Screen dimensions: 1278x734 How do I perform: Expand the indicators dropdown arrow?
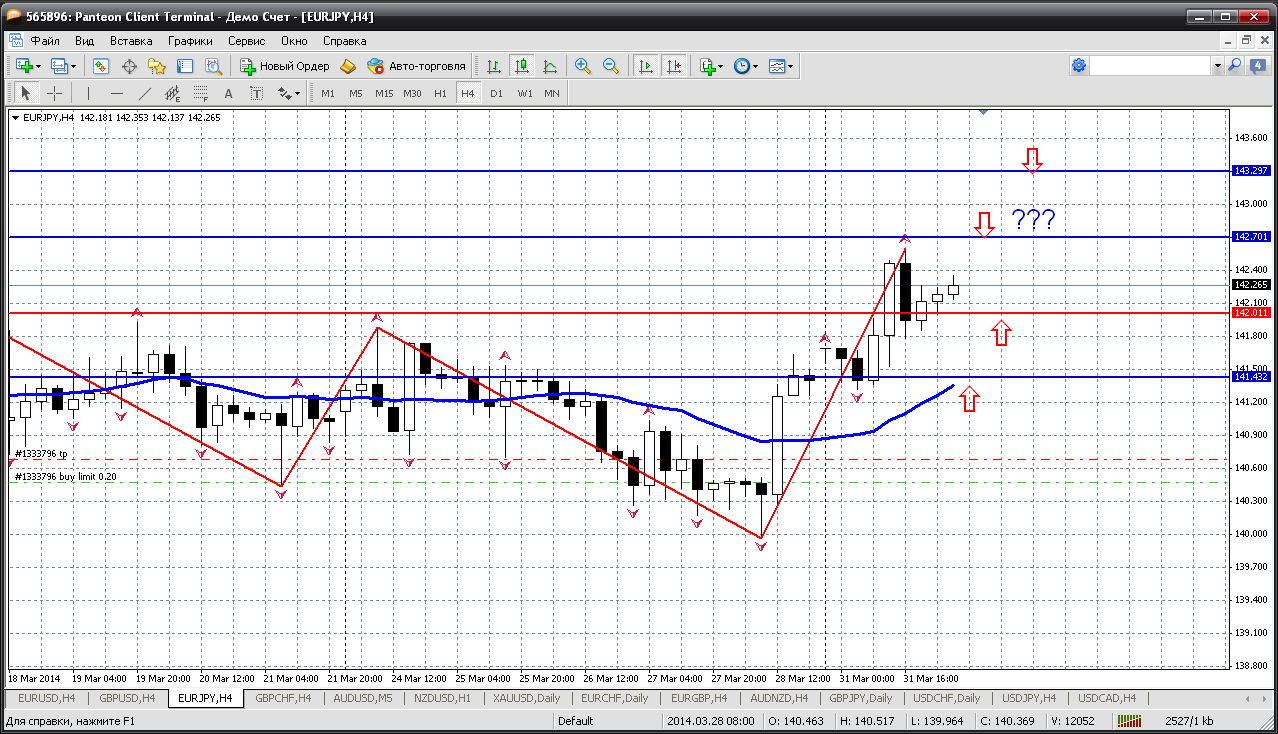tap(722, 67)
